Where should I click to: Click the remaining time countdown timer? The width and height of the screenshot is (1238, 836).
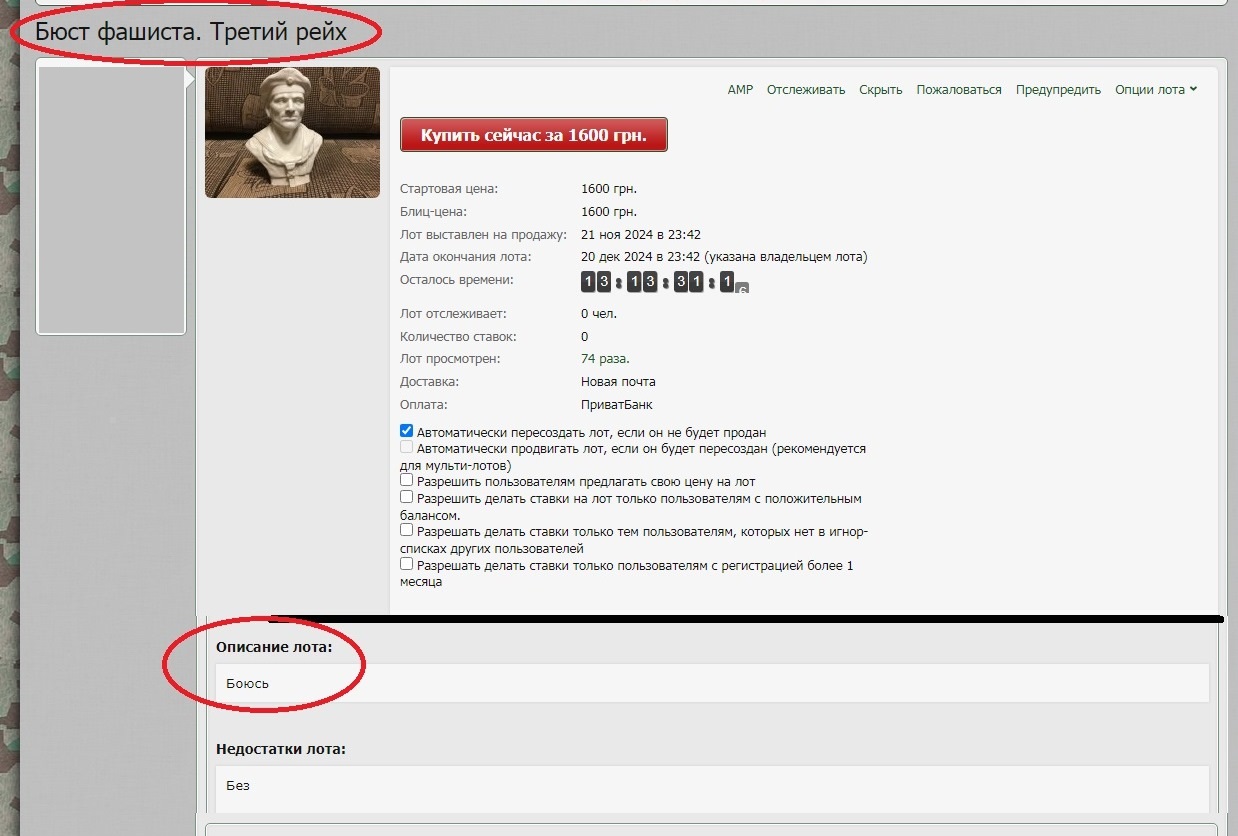[664, 283]
